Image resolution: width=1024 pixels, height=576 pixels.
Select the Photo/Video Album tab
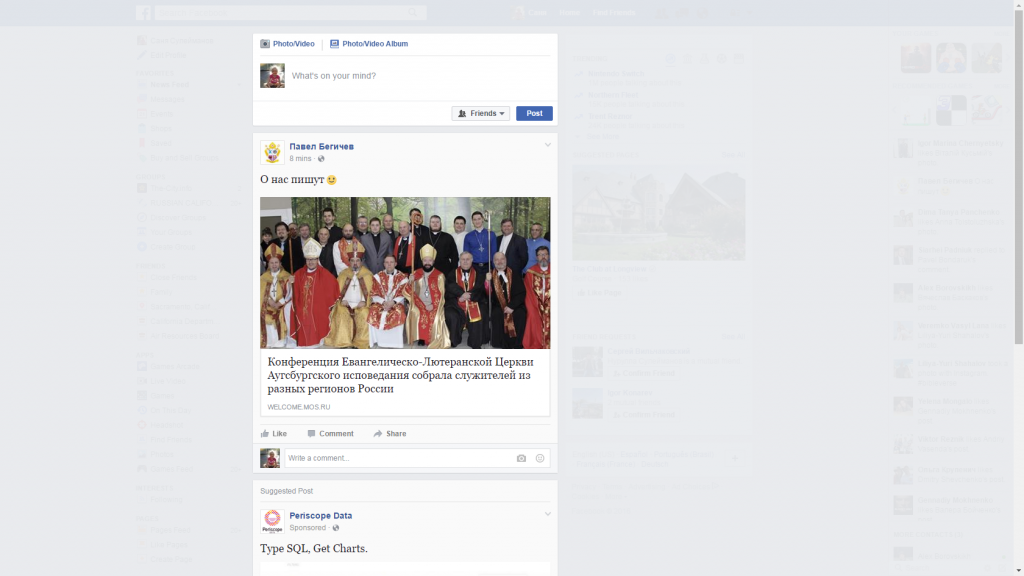369,44
